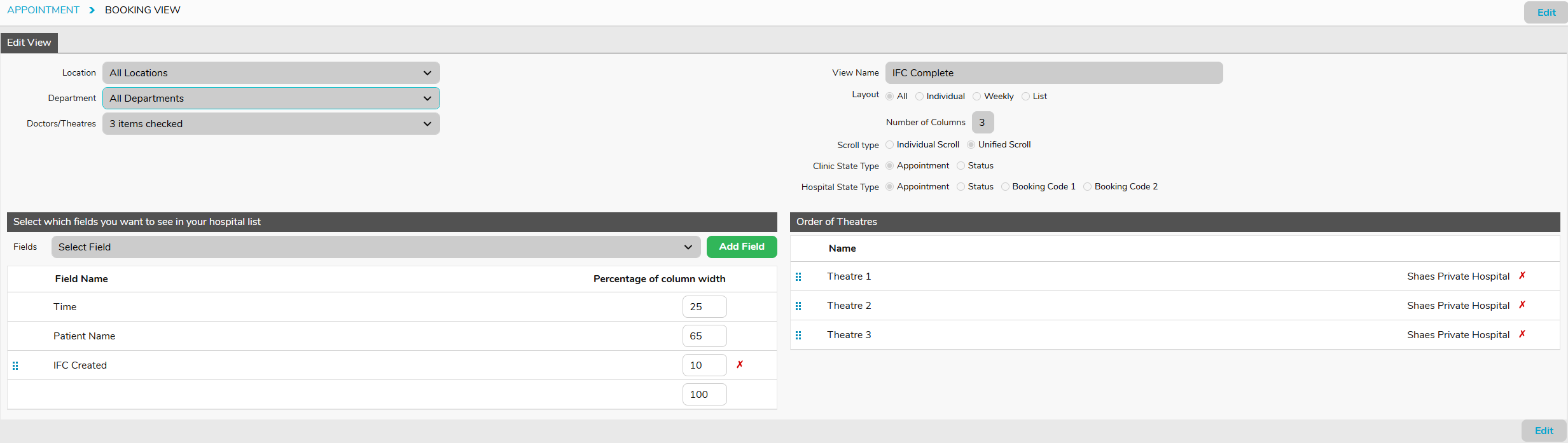Viewport: 1568px width, 443px height.
Task: Click the drag handle for Theatre 2
Action: coord(798,306)
